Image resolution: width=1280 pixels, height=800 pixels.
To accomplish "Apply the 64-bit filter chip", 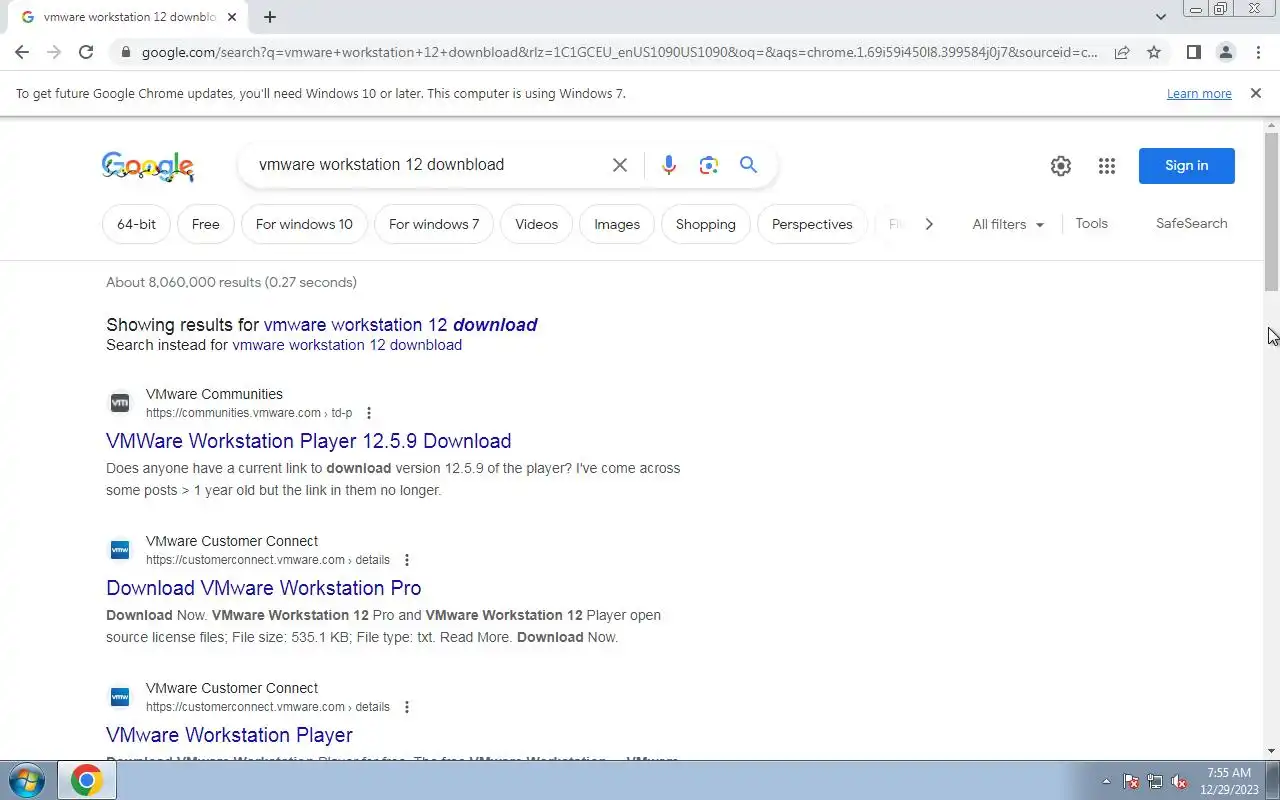I will [136, 224].
